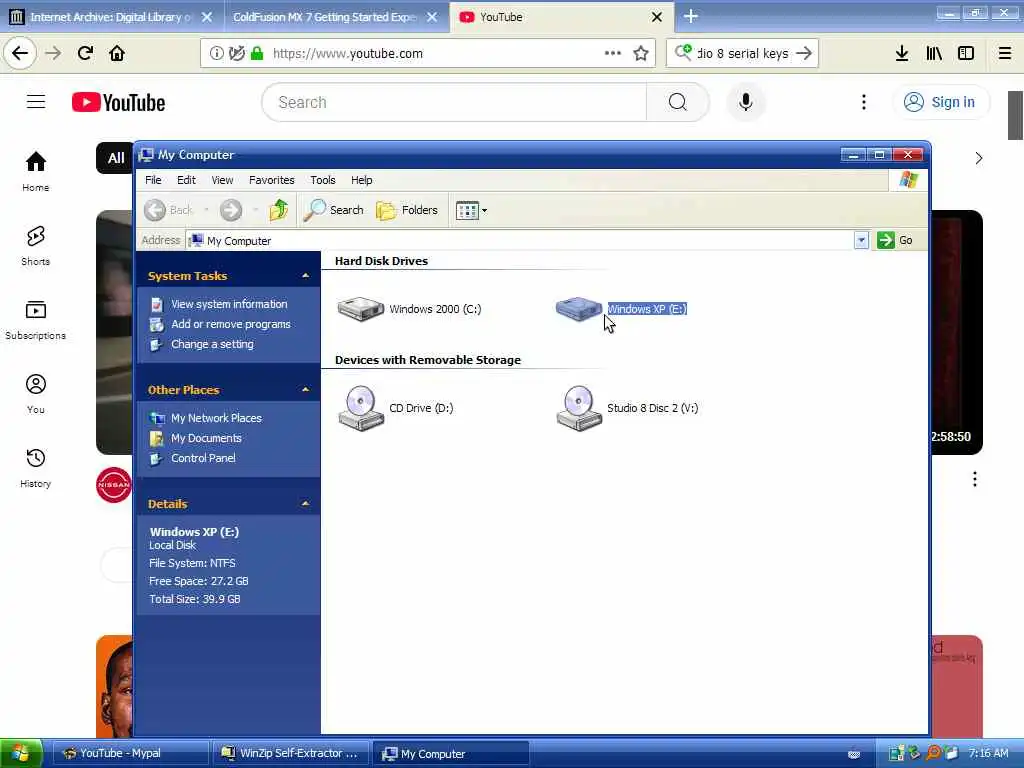Image resolution: width=1024 pixels, height=768 pixels.
Task: Open My Documents link in Other Places
Action: [206, 438]
